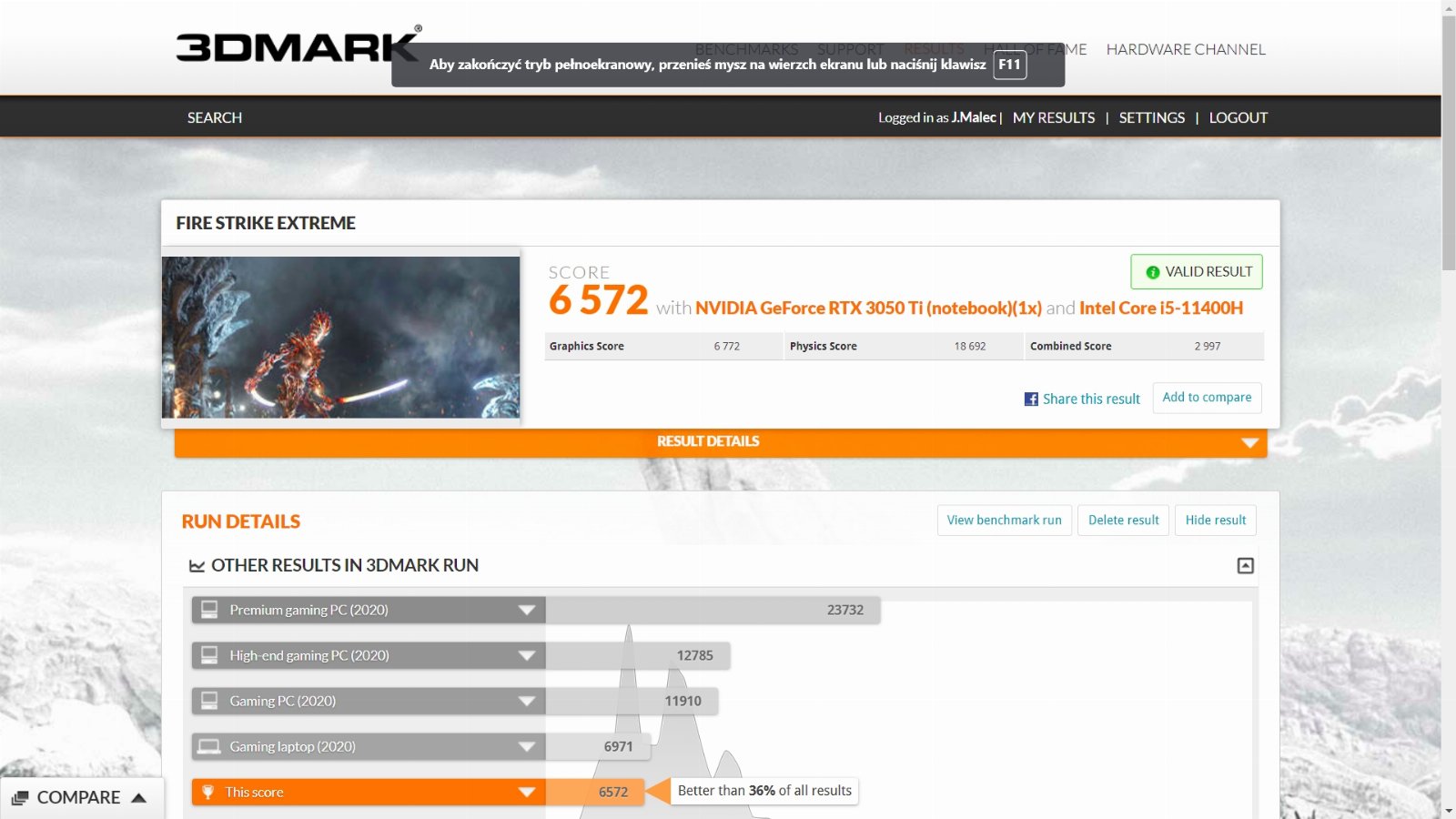Screen dimensions: 1456x819
Task: Open the Search menu item
Action: (215, 117)
